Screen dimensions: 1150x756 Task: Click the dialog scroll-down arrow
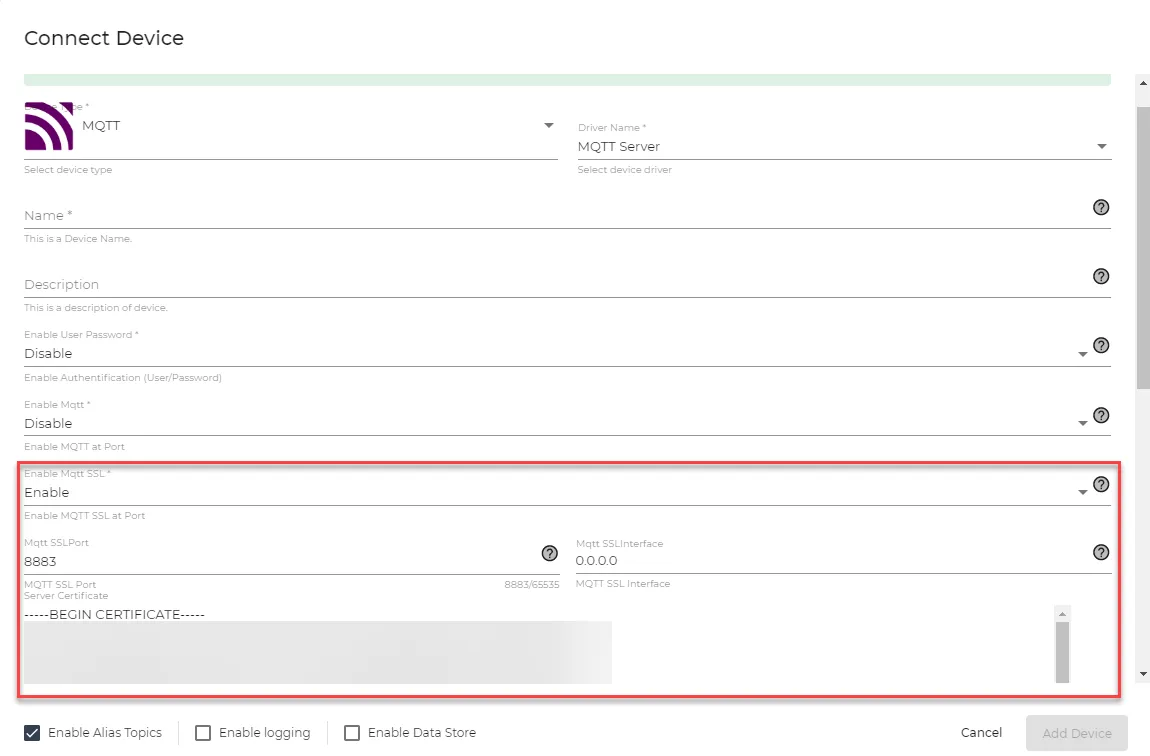tap(1143, 674)
